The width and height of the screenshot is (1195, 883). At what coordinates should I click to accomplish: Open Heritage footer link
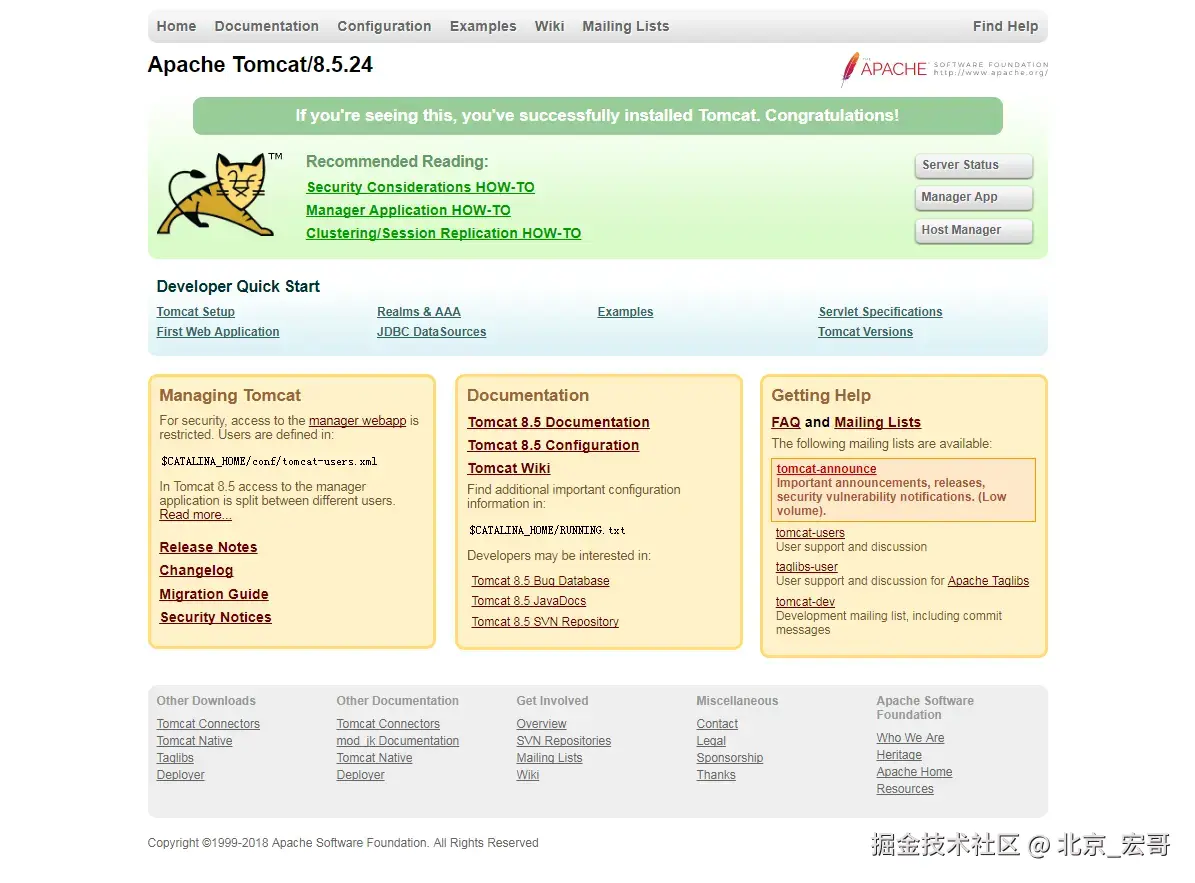(899, 755)
